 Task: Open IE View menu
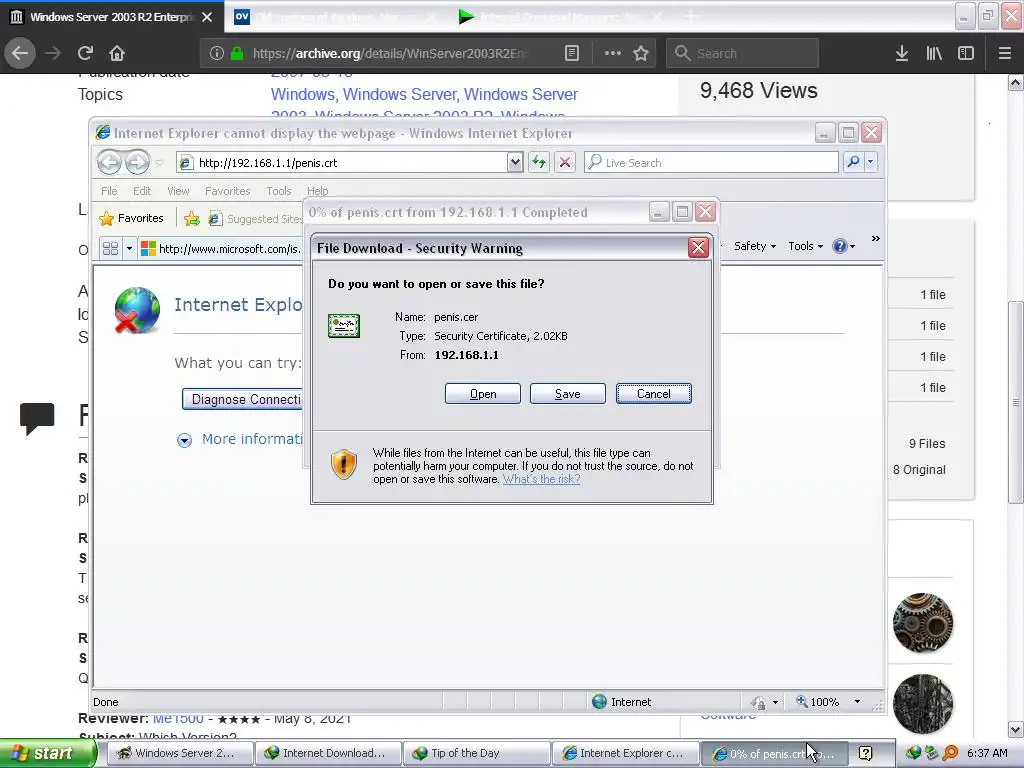coord(178,191)
